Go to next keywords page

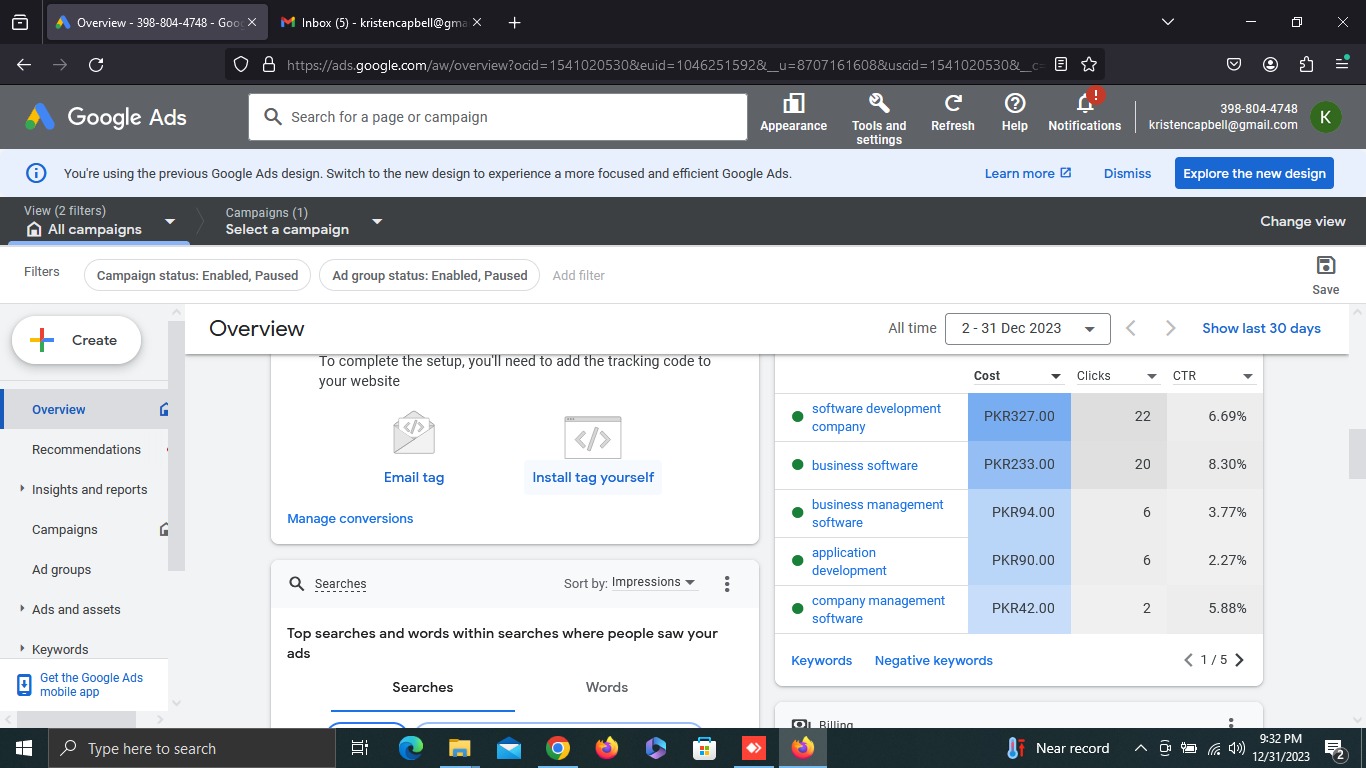1240,660
